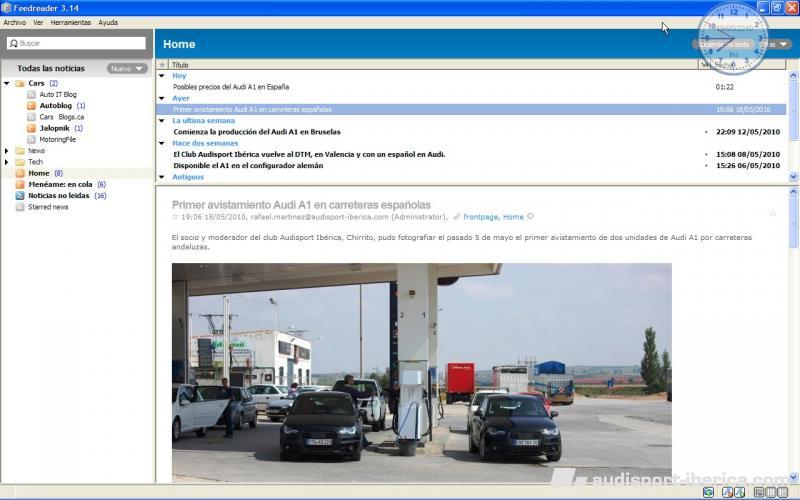Click the Cars Blogs.ca feed icon
This screenshot has width=800, height=500.
click(31, 117)
